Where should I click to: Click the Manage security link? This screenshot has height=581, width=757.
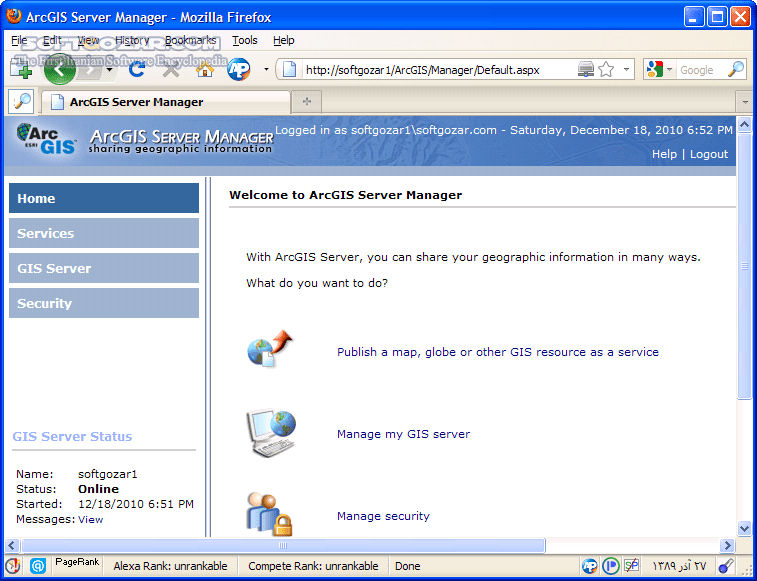[383, 516]
